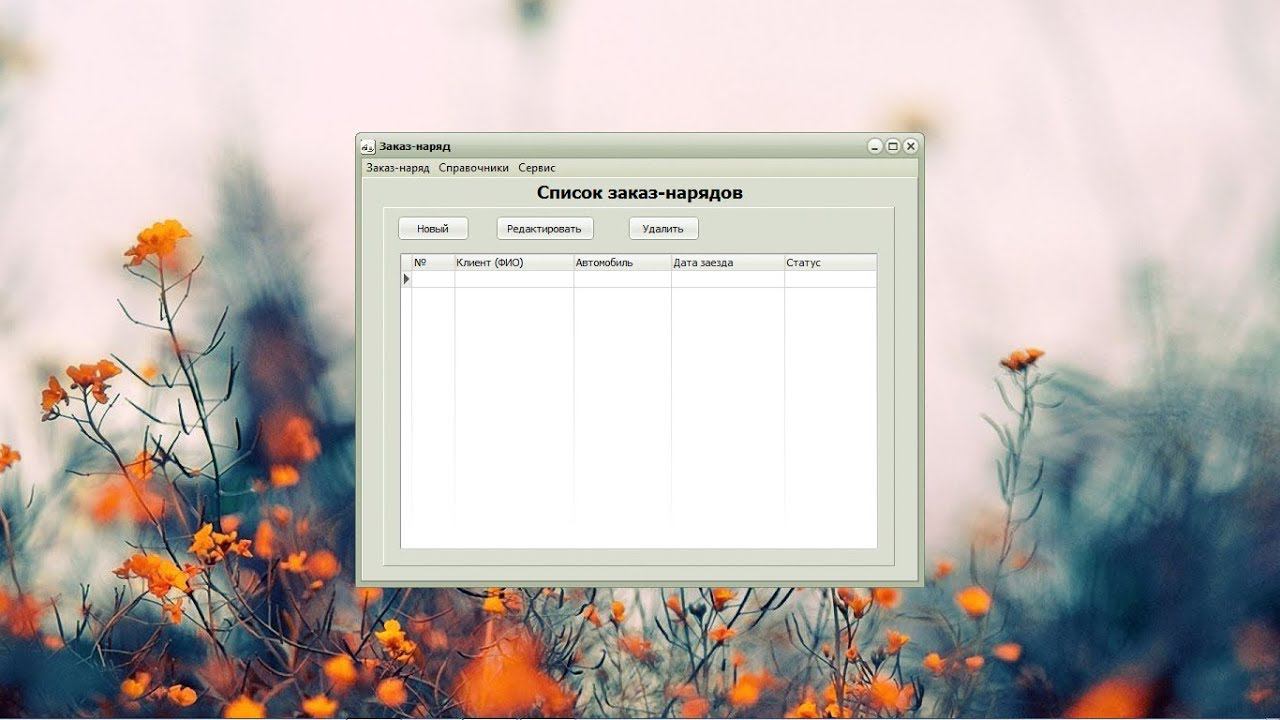
Task: Click the application icon in title bar
Action: [368, 147]
